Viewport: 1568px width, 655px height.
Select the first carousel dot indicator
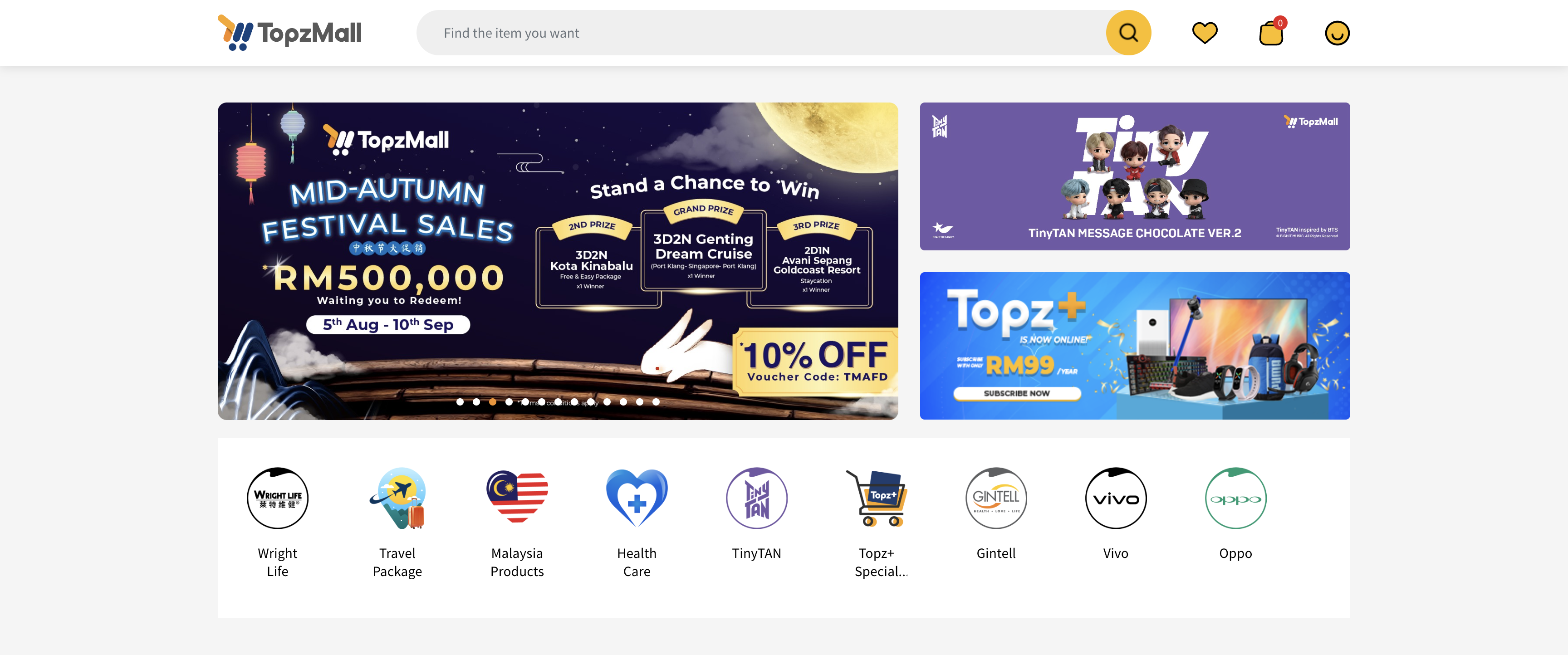[460, 402]
